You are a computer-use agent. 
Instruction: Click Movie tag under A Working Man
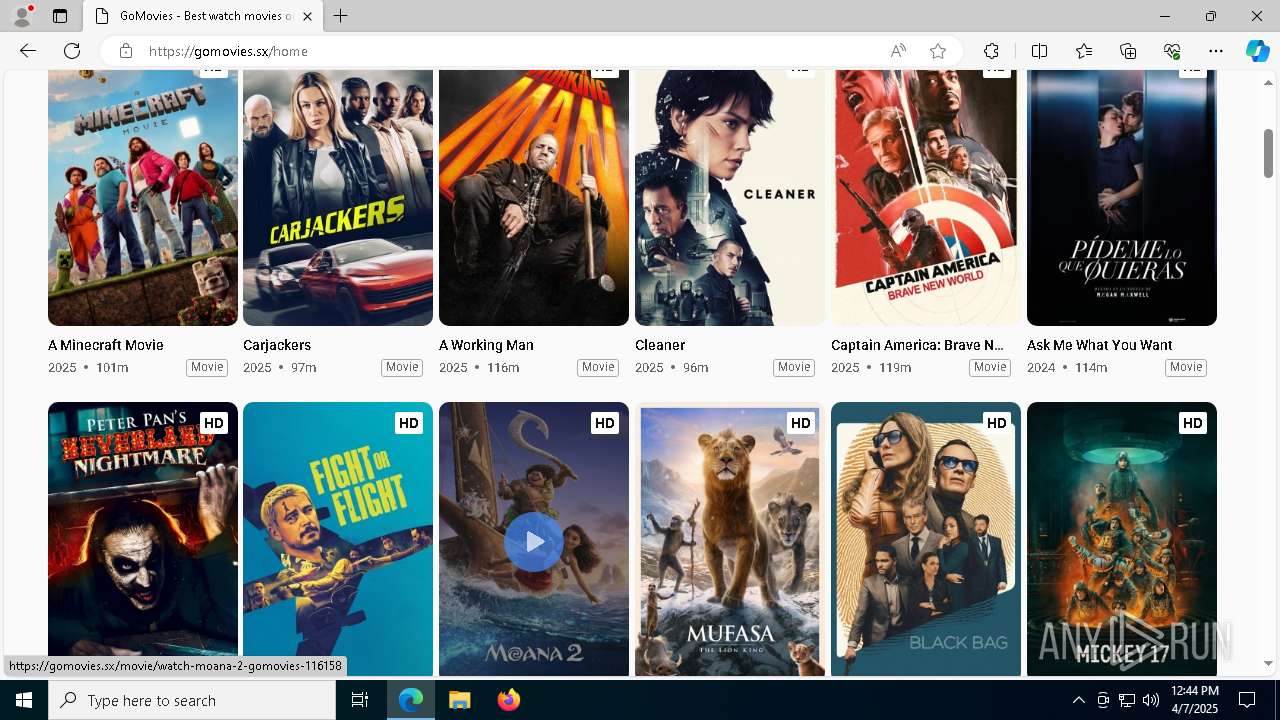(598, 367)
